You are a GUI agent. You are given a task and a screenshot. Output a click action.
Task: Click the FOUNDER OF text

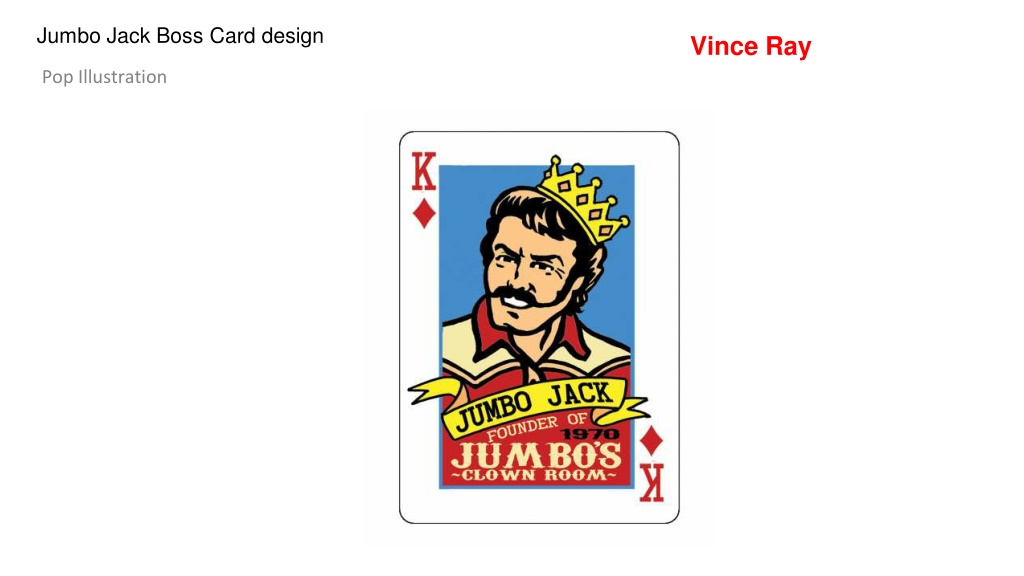click(x=537, y=425)
